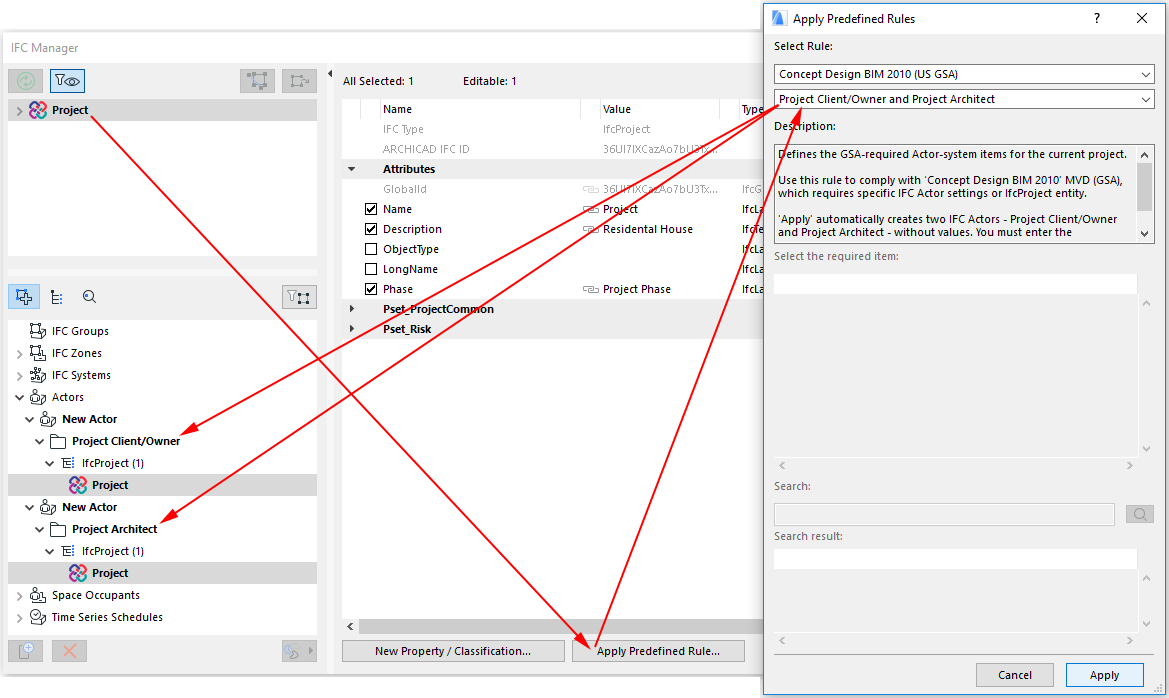Click the IFC Groups icon
The width and height of the screenshot is (1169, 698).
(37, 330)
